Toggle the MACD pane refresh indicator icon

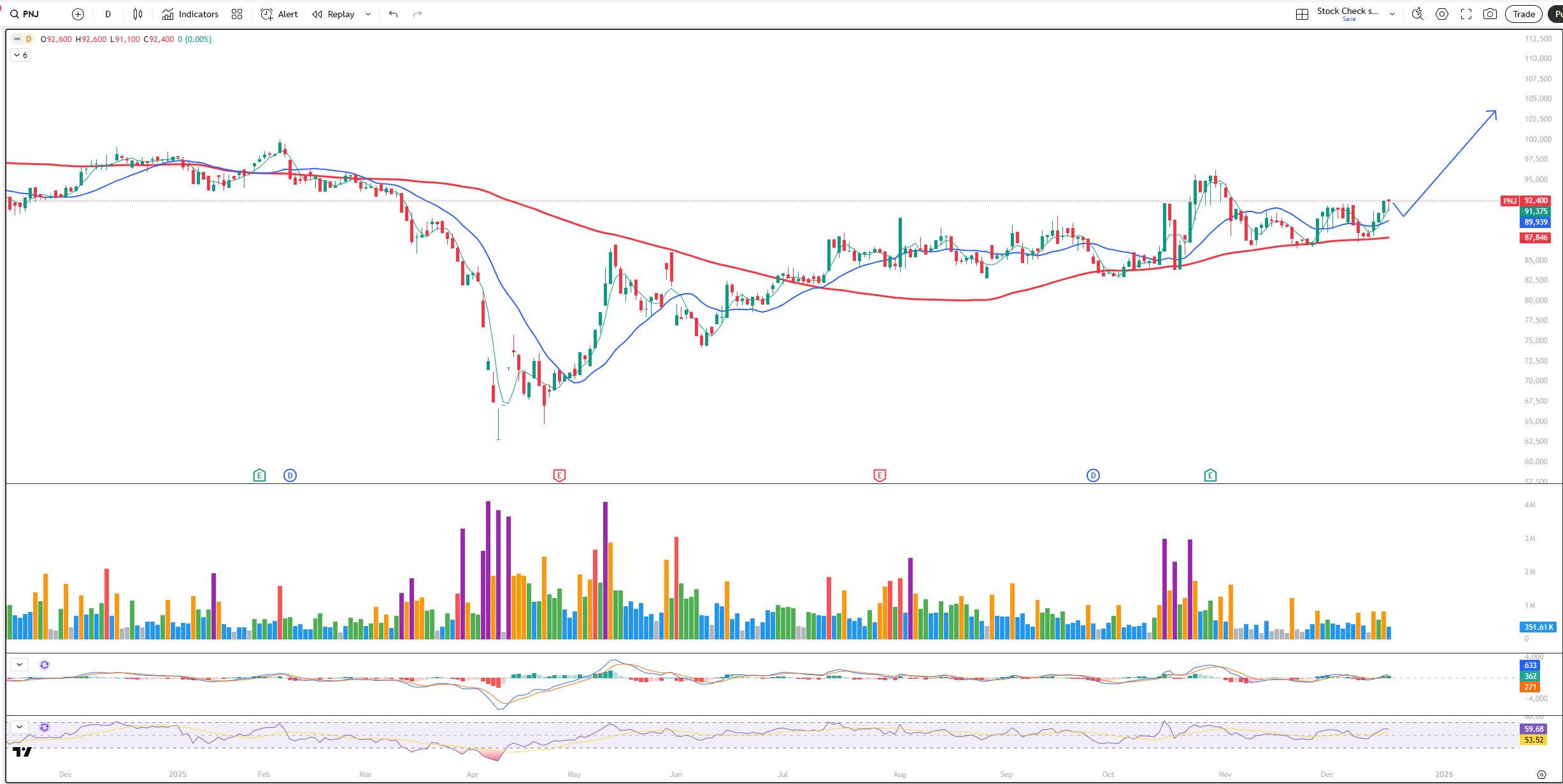45,665
